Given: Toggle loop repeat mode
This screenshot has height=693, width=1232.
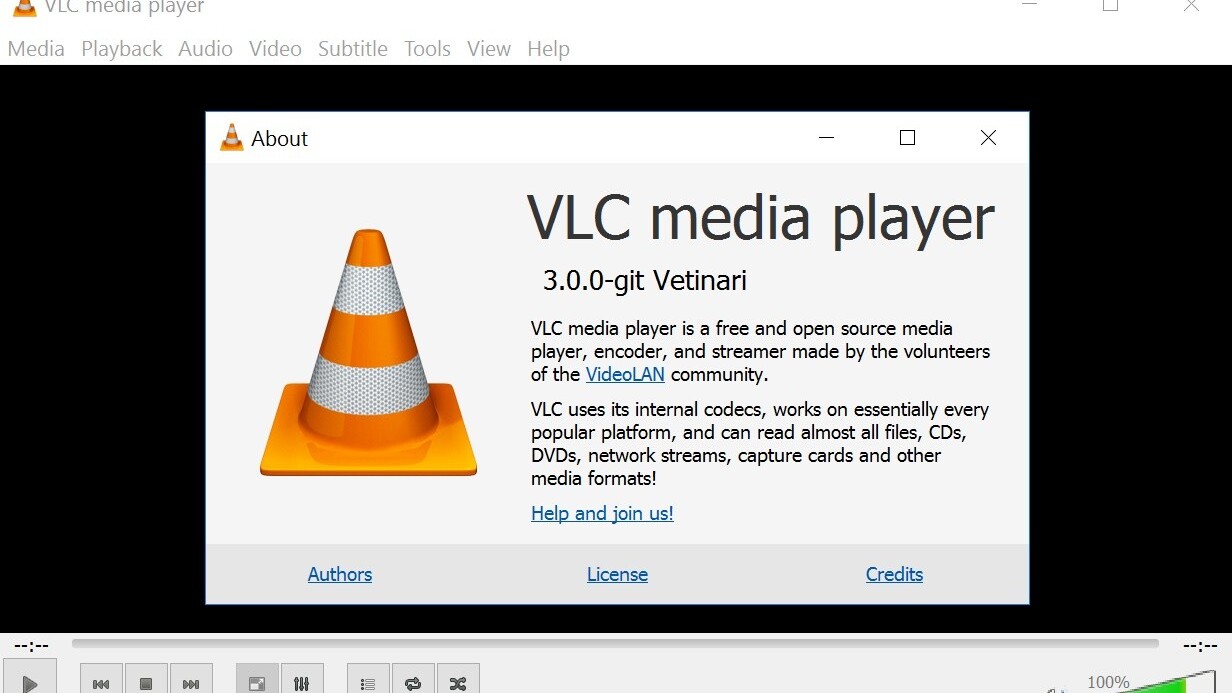Looking at the screenshot, I should coord(413,683).
